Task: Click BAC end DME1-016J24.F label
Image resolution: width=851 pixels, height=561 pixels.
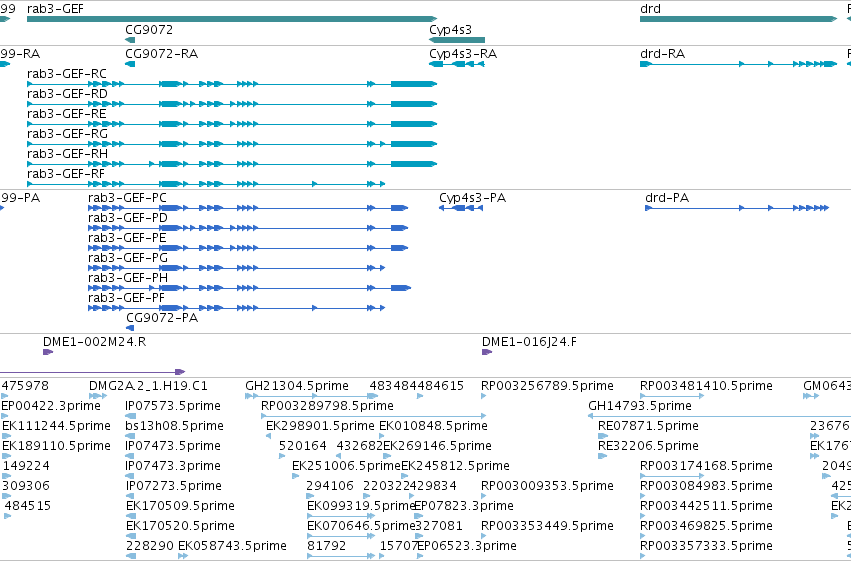Action: pos(529,342)
